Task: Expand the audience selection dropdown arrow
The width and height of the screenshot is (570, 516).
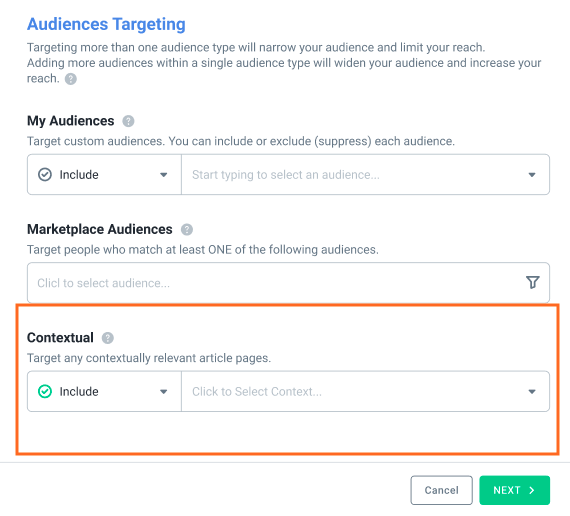Action: coord(532,175)
